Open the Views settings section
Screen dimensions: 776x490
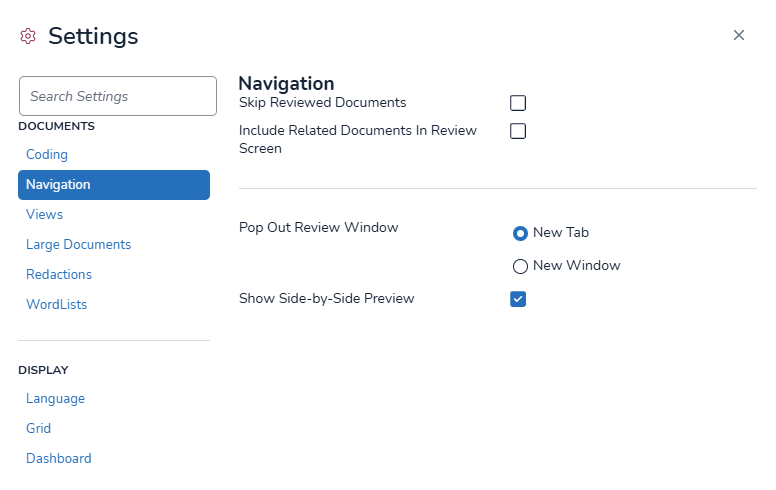pyautogui.click(x=44, y=215)
